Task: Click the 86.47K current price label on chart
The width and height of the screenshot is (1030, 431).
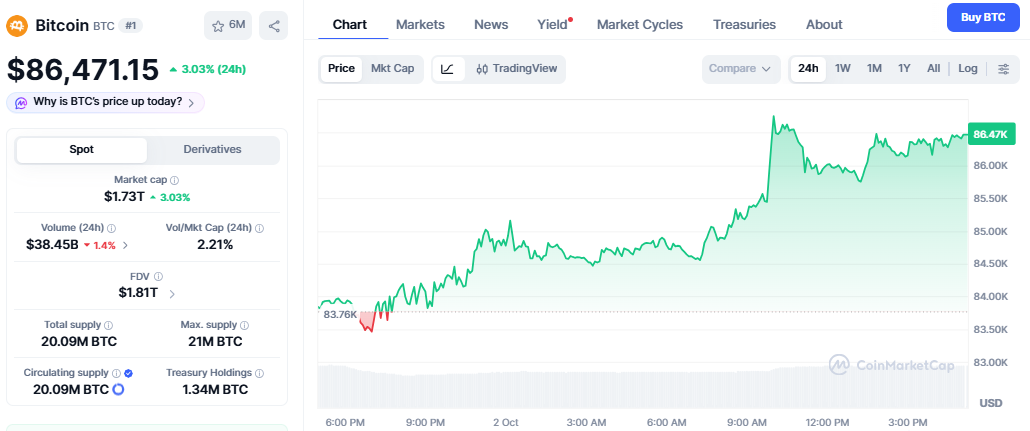Action: [991, 134]
